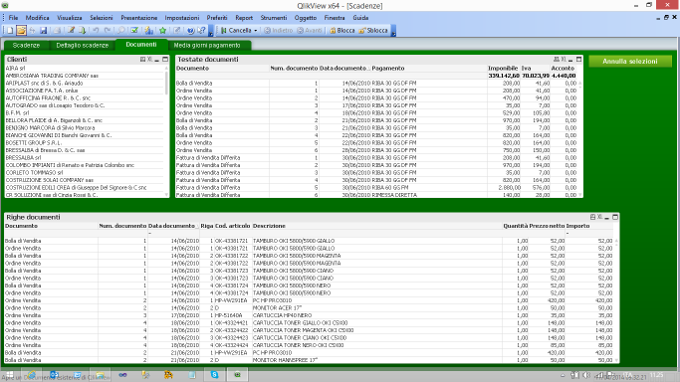Print Righe documenti table via caption icon
This screenshot has width=680, height=382.
coord(592,217)
